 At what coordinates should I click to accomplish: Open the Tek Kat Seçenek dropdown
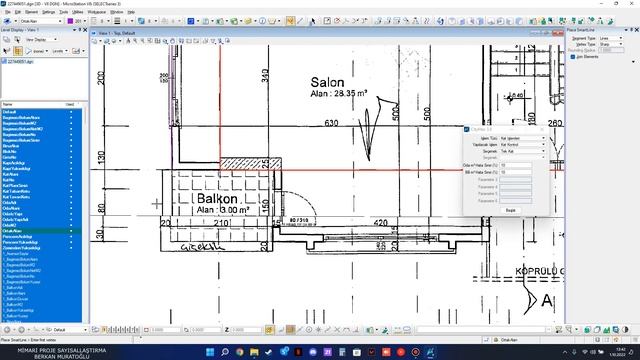pos(523,151)
